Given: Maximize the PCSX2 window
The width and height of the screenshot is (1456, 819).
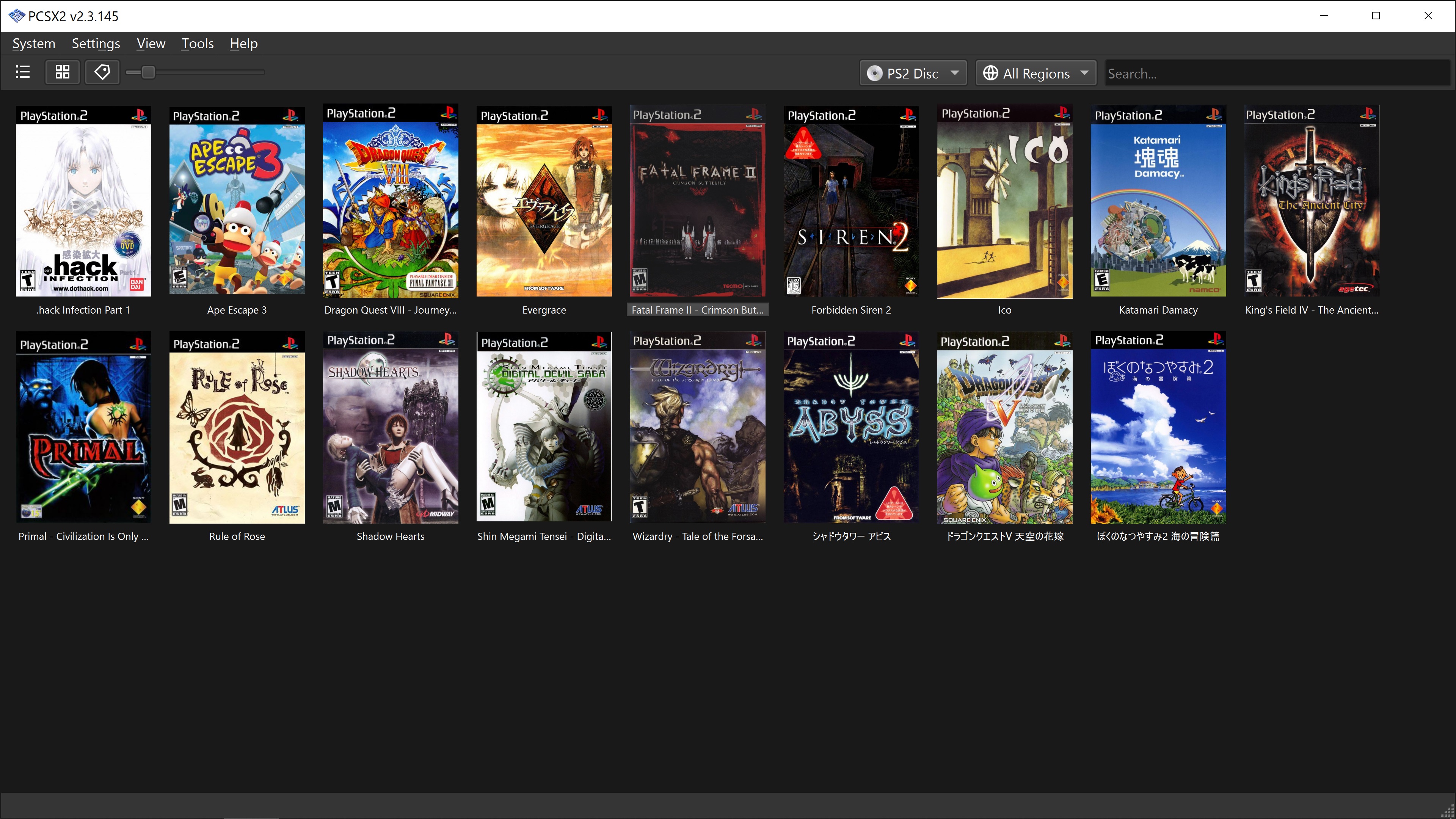Looking at the screenshot, I should coord(1376,16).
